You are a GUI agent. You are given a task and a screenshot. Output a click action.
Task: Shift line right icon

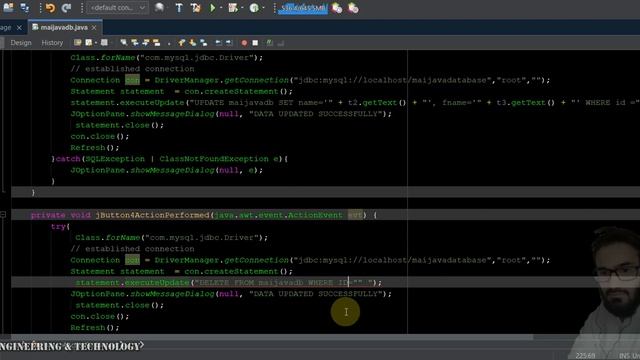(x=229, y=42)
